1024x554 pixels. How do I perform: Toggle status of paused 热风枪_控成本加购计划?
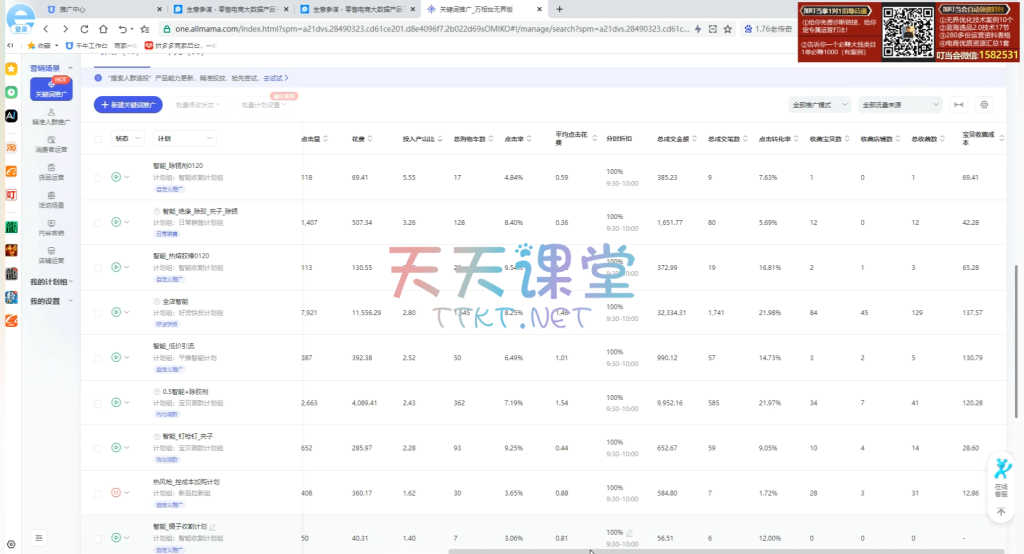[x=116, y=492]
